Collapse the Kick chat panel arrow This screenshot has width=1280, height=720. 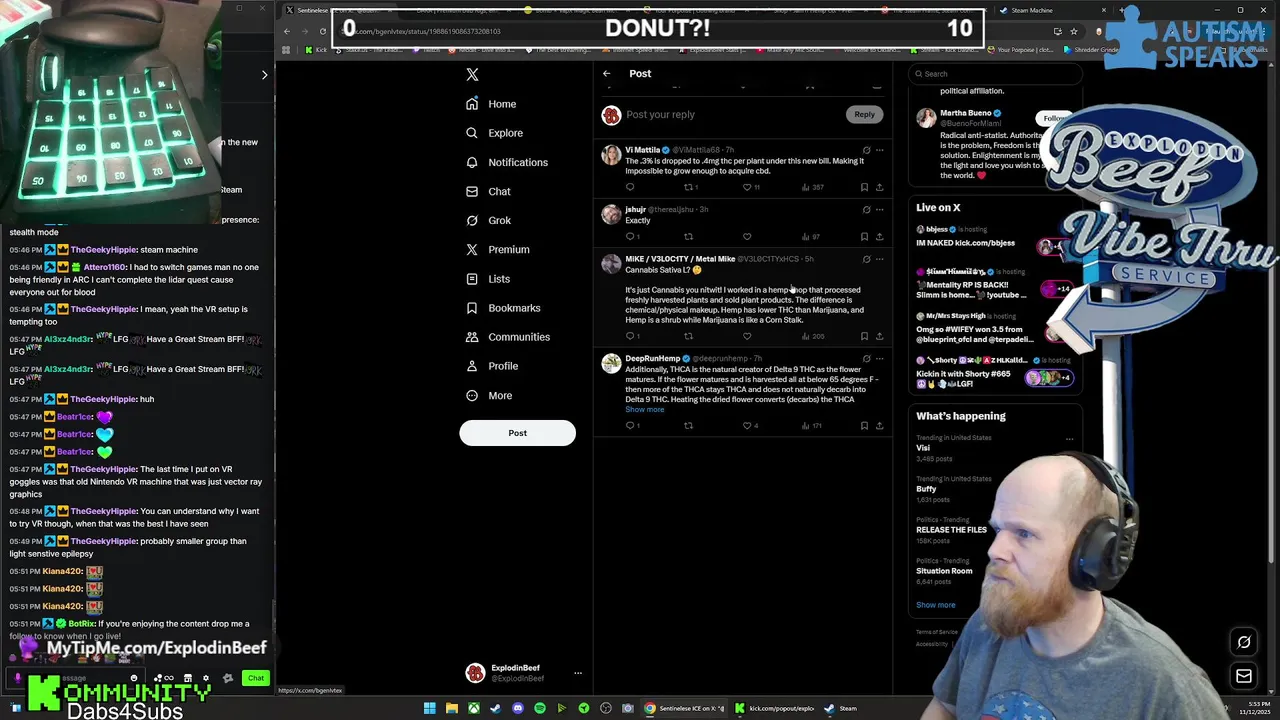click(x=264, y=75)
